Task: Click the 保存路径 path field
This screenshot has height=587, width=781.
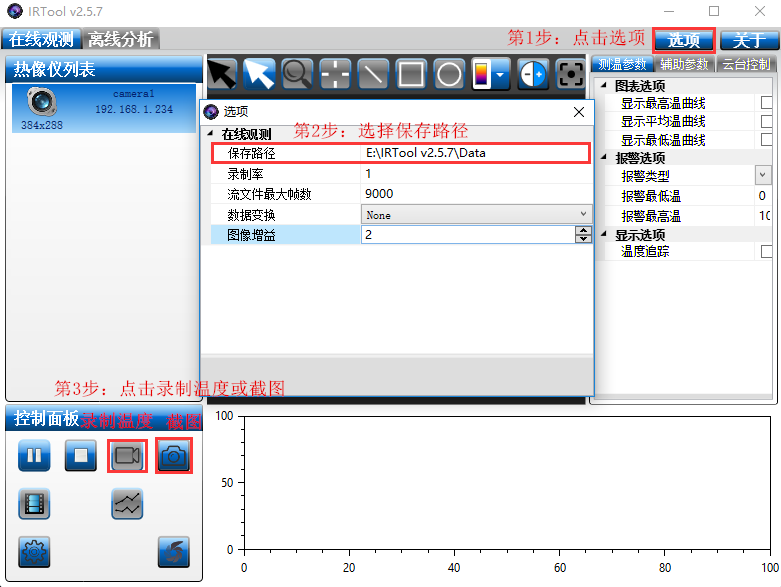Action: click(475, 154)
